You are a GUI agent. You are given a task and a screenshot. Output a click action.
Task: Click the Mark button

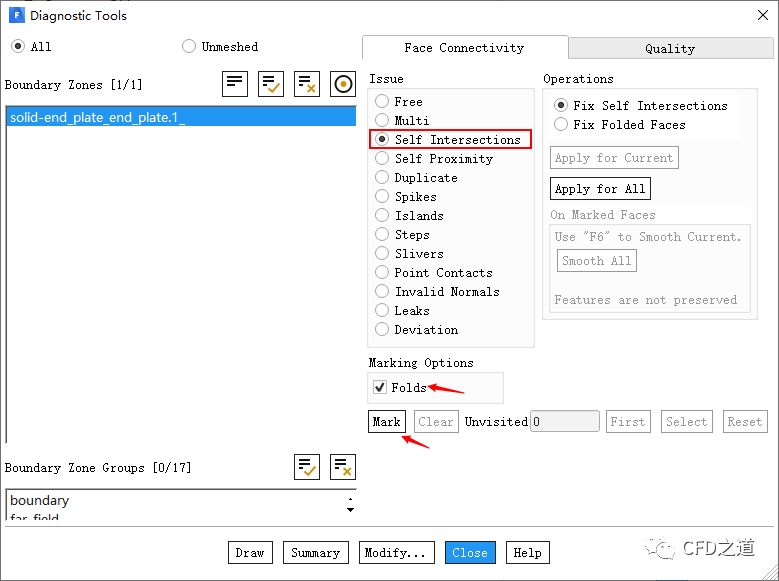pyautogui.click(x=387, y=421)
